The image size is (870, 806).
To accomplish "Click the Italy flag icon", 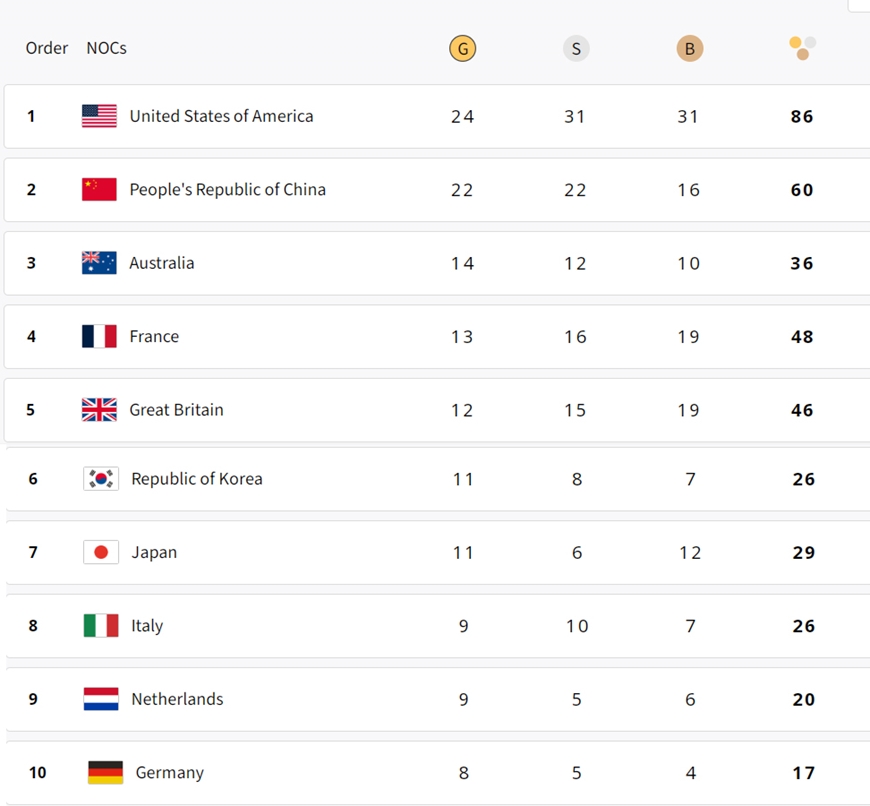I will tap(101, 626).
